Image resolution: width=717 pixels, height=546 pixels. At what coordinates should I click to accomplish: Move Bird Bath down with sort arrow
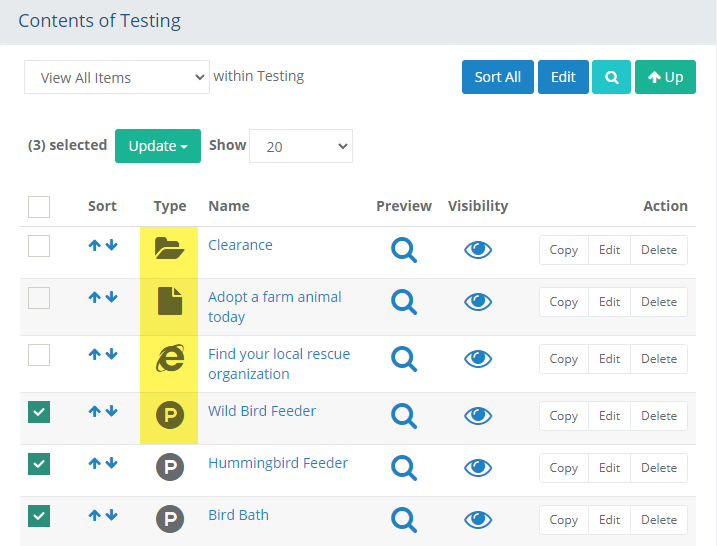pos(111,515)
